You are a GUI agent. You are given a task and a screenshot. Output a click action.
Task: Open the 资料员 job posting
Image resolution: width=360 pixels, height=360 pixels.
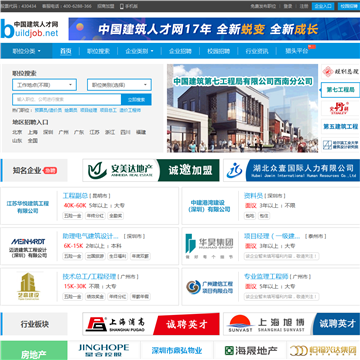click(253, 195)
